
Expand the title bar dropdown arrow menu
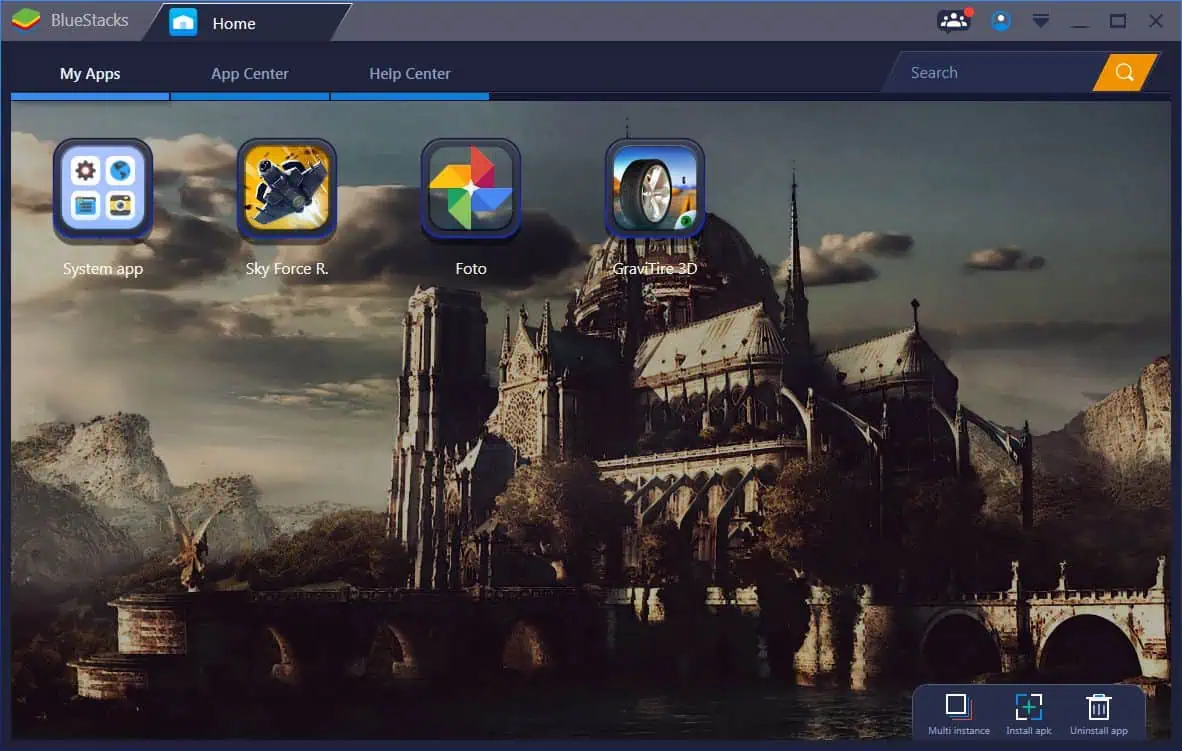pos(1041,21)
